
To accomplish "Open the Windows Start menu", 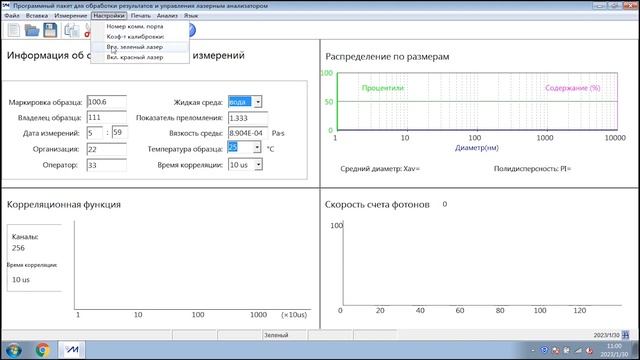I will (13, 350).
